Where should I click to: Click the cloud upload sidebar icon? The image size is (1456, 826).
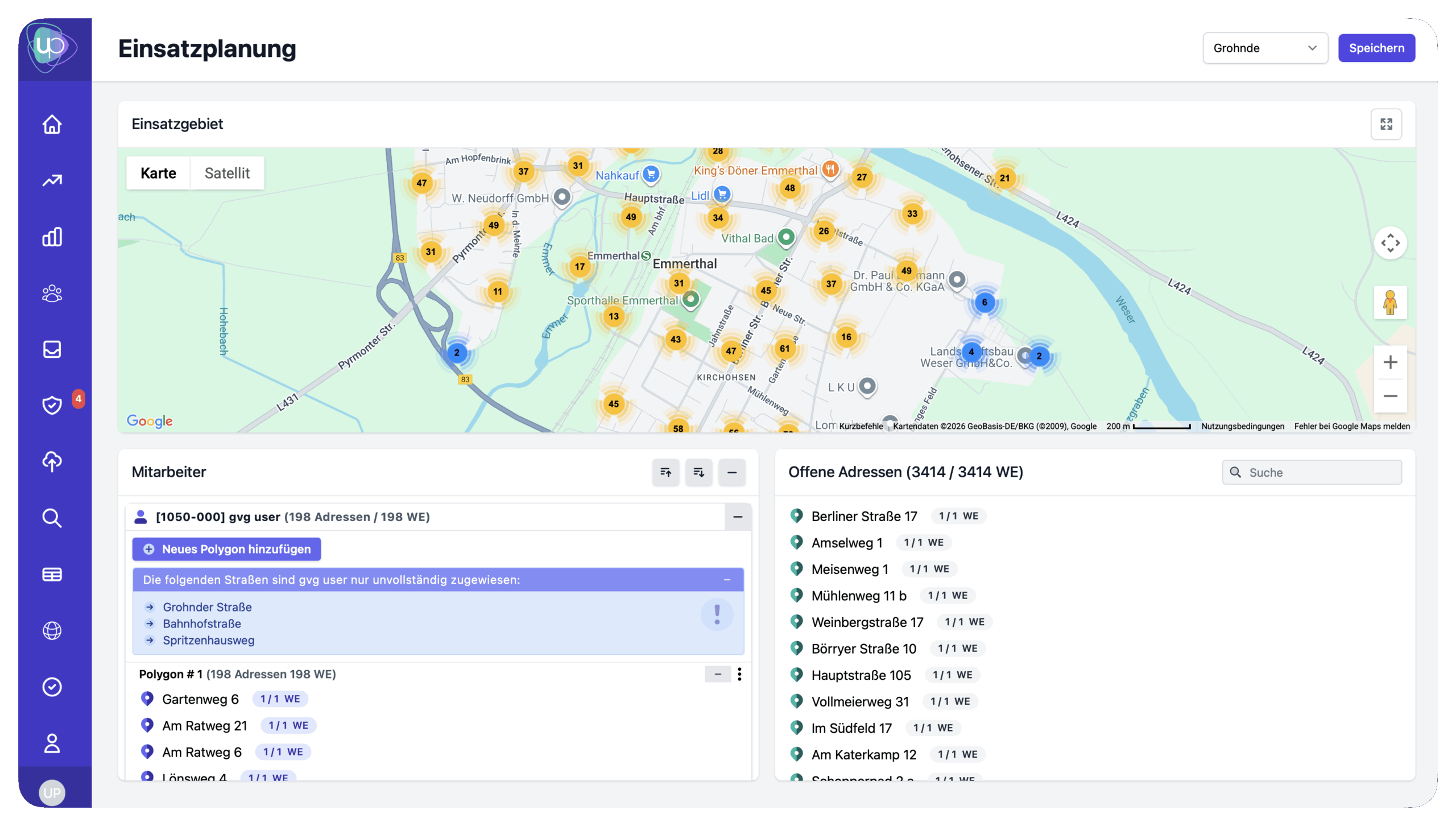coord(52,461)
